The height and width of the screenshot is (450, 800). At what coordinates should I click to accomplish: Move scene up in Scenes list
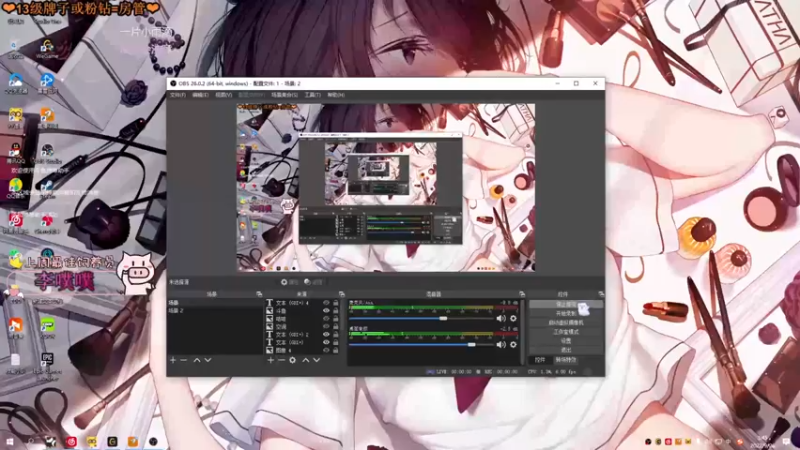click(x=197, y=360)
